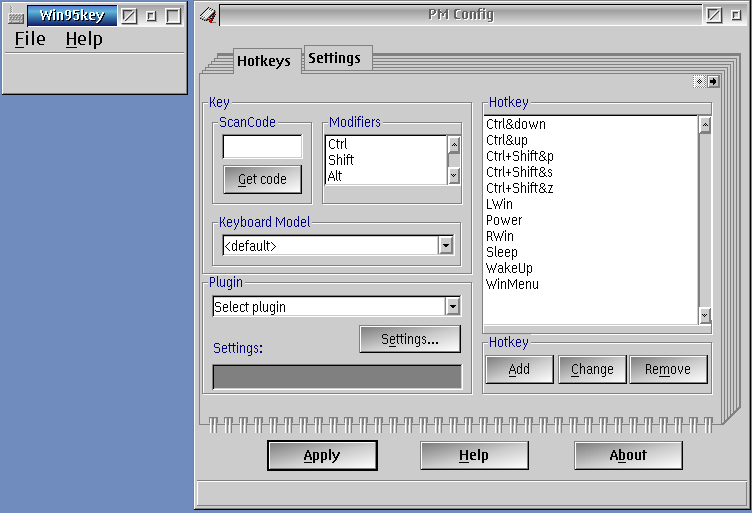Viewport: 752px width, 513px height.
Task: Click the PM Config title bar system icon
Action: click(x=208, y=15)
